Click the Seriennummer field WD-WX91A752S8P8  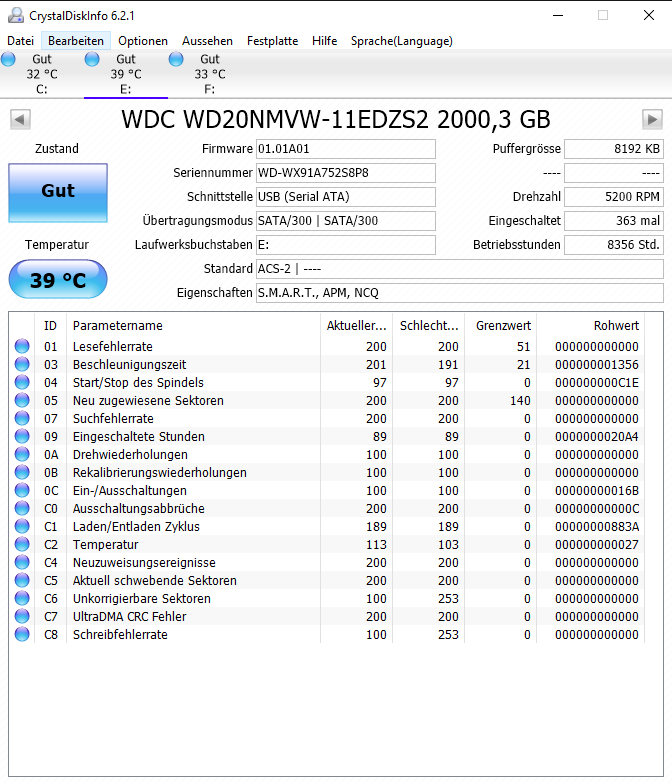[345, 173]
